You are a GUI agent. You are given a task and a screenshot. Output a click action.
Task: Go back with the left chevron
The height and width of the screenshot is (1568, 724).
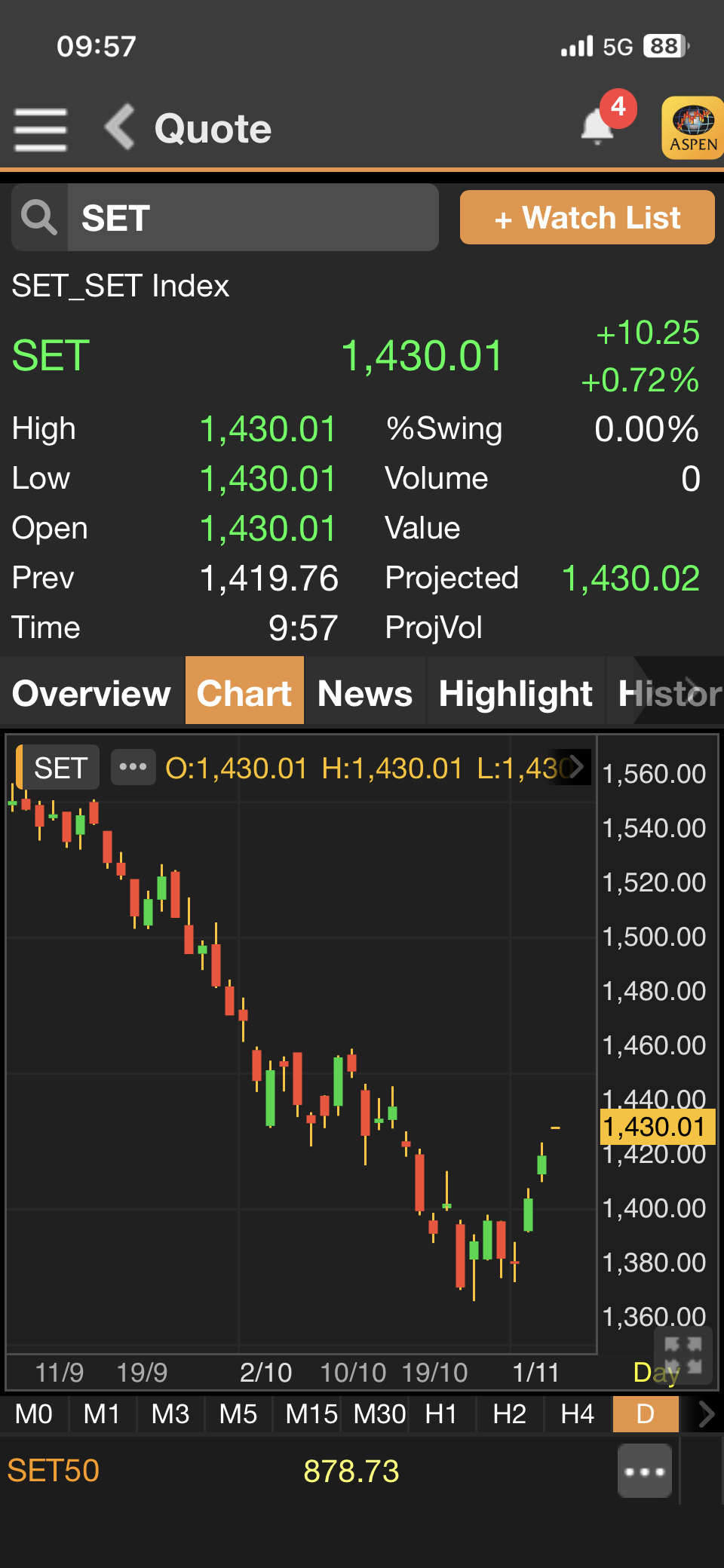[120, 127]
